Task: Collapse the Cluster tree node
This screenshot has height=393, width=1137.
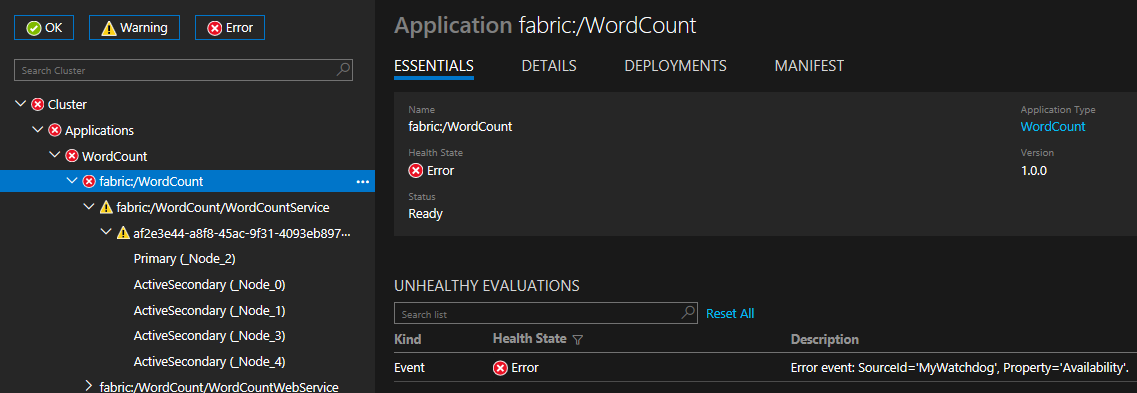Action: tap(20, 104)
